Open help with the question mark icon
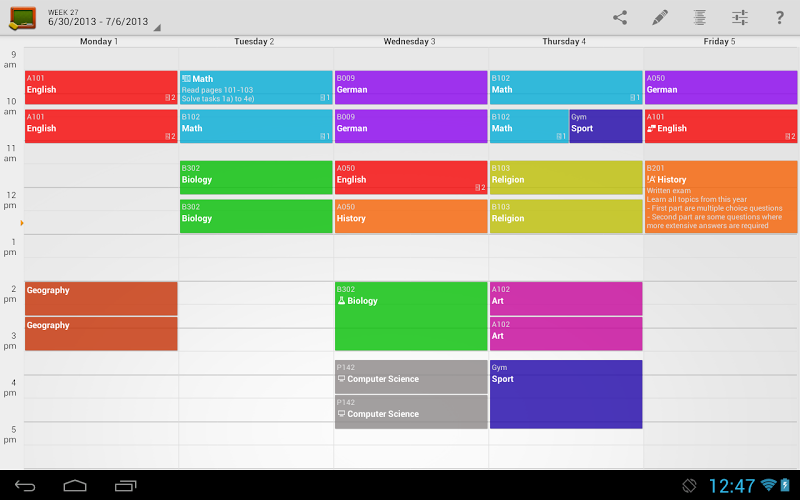 click(x=780, y=18)
